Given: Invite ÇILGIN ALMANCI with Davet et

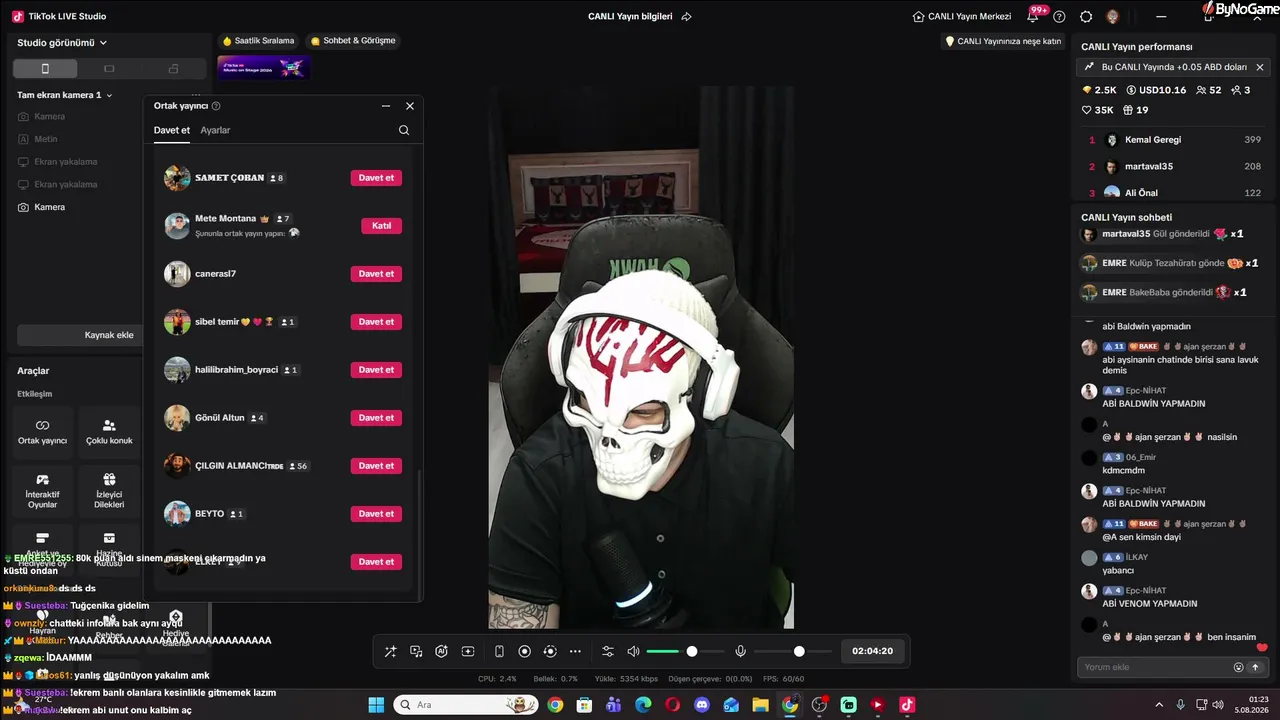Looking at the screenshot, I should (x=376, y=466).
